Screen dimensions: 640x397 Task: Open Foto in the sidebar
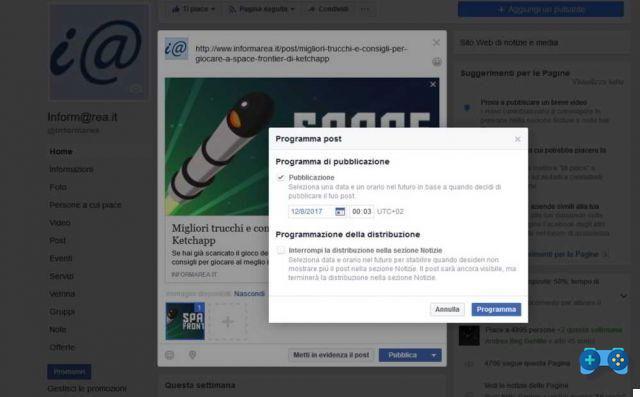[x=58, y=187]
